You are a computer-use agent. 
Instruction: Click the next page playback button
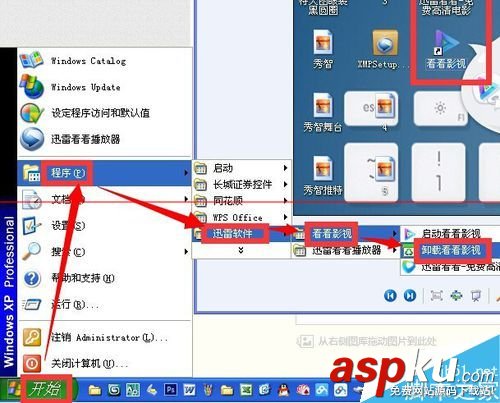pos(410,295)
